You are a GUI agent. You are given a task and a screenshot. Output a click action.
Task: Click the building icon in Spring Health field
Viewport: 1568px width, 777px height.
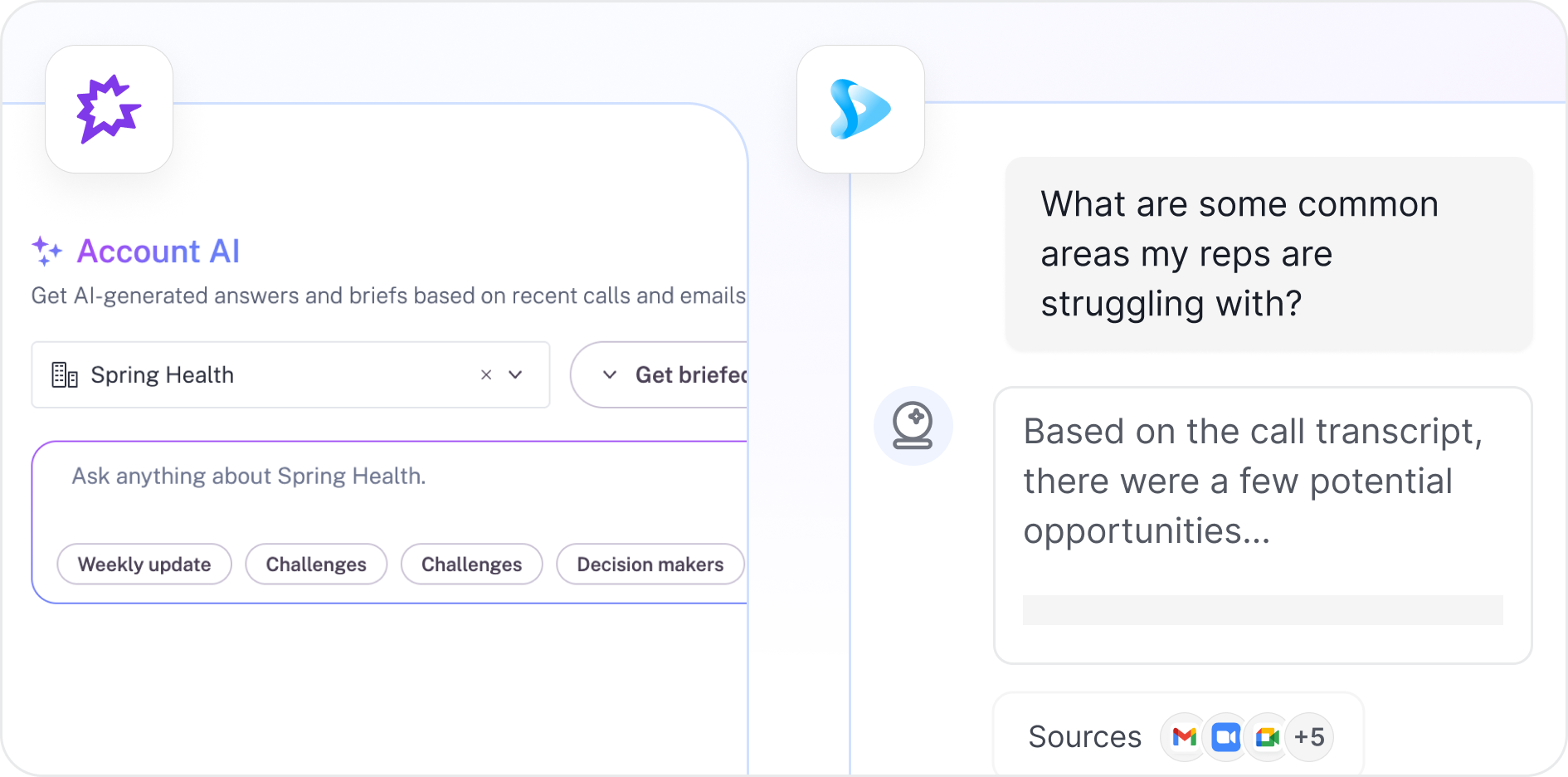point(65,375)
